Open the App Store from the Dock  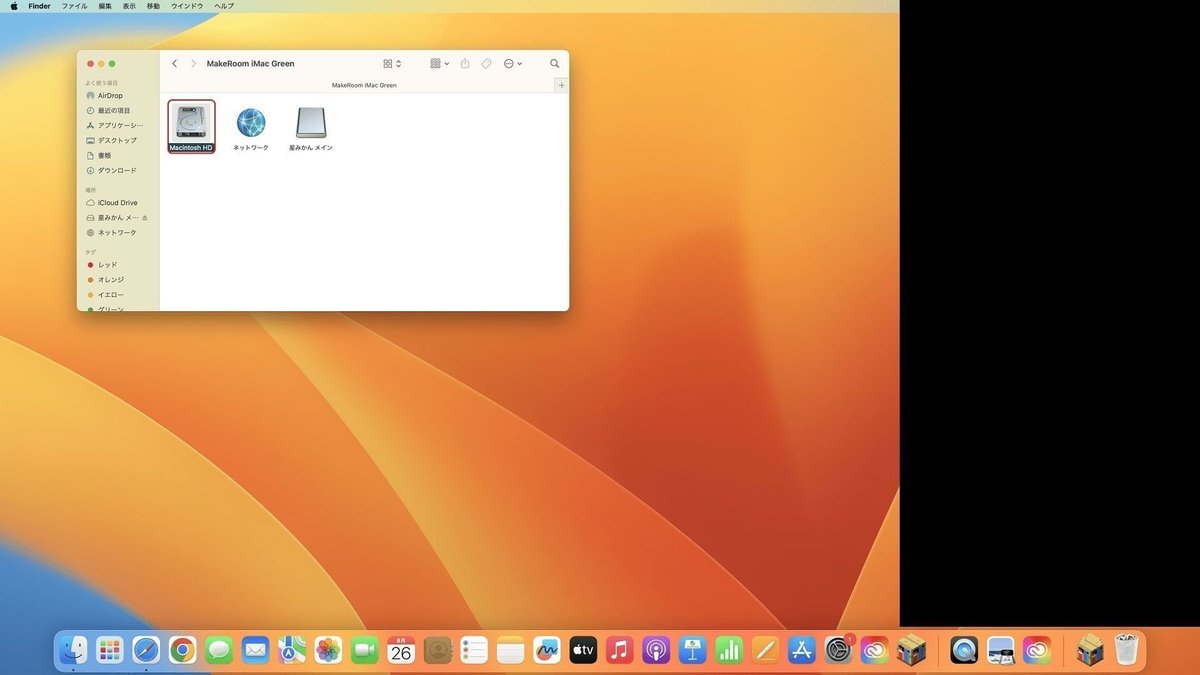point(802,651)
